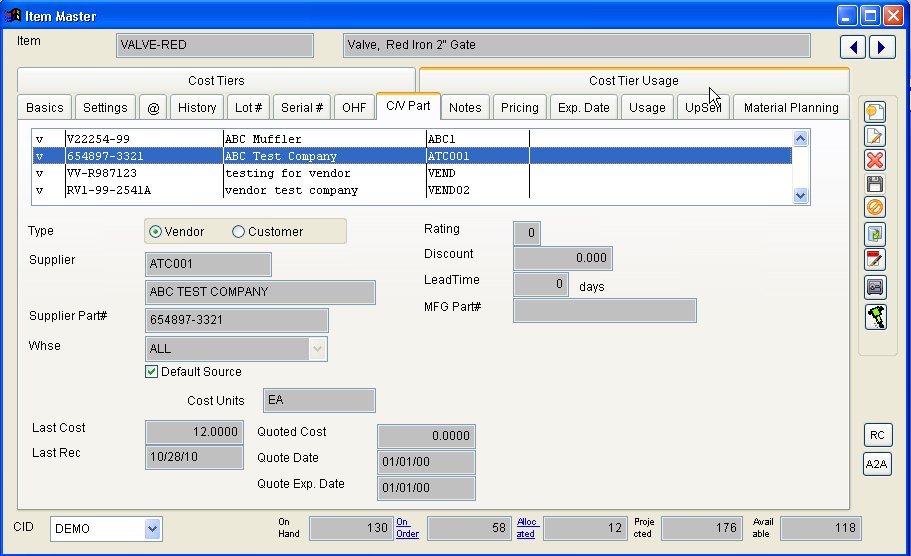Screen dimensions: 911x556
Task: Click the floppy disk save icon
Action: tap(875, 184)
